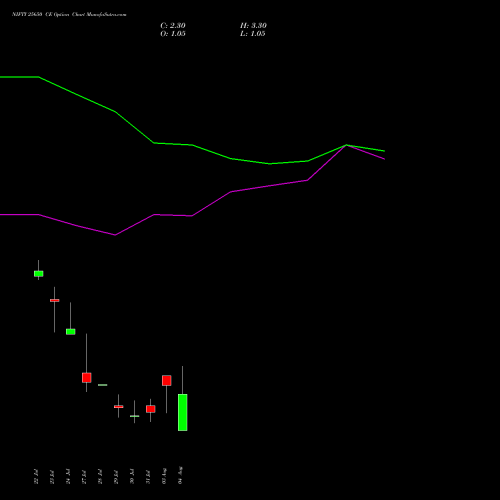Viewport: 500px width, 500px height.
Task: Click the "31 Jul" date axis label
Action: click(148, 476)
